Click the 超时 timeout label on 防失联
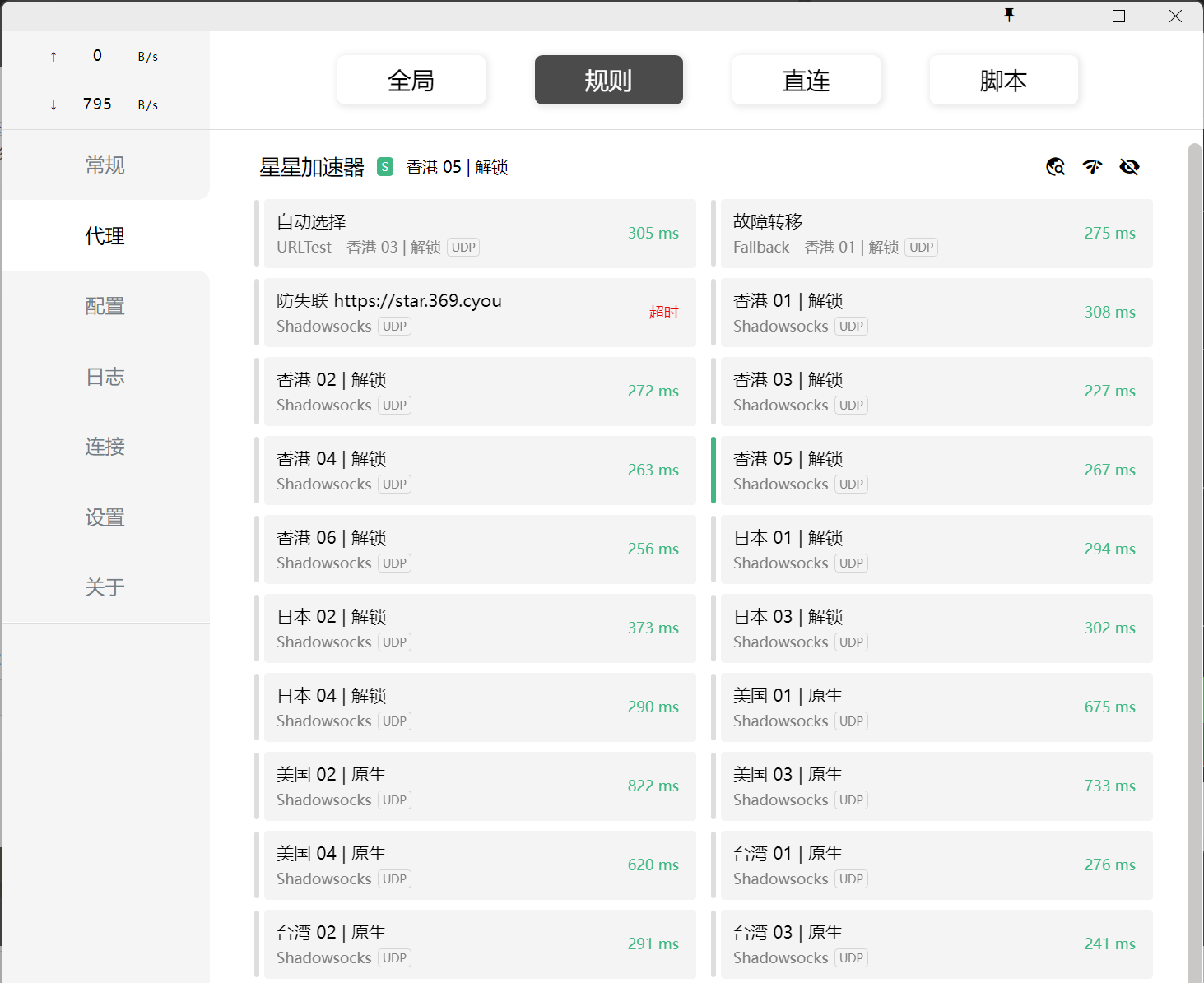The image size is (1204, 983). pos(663,313)
